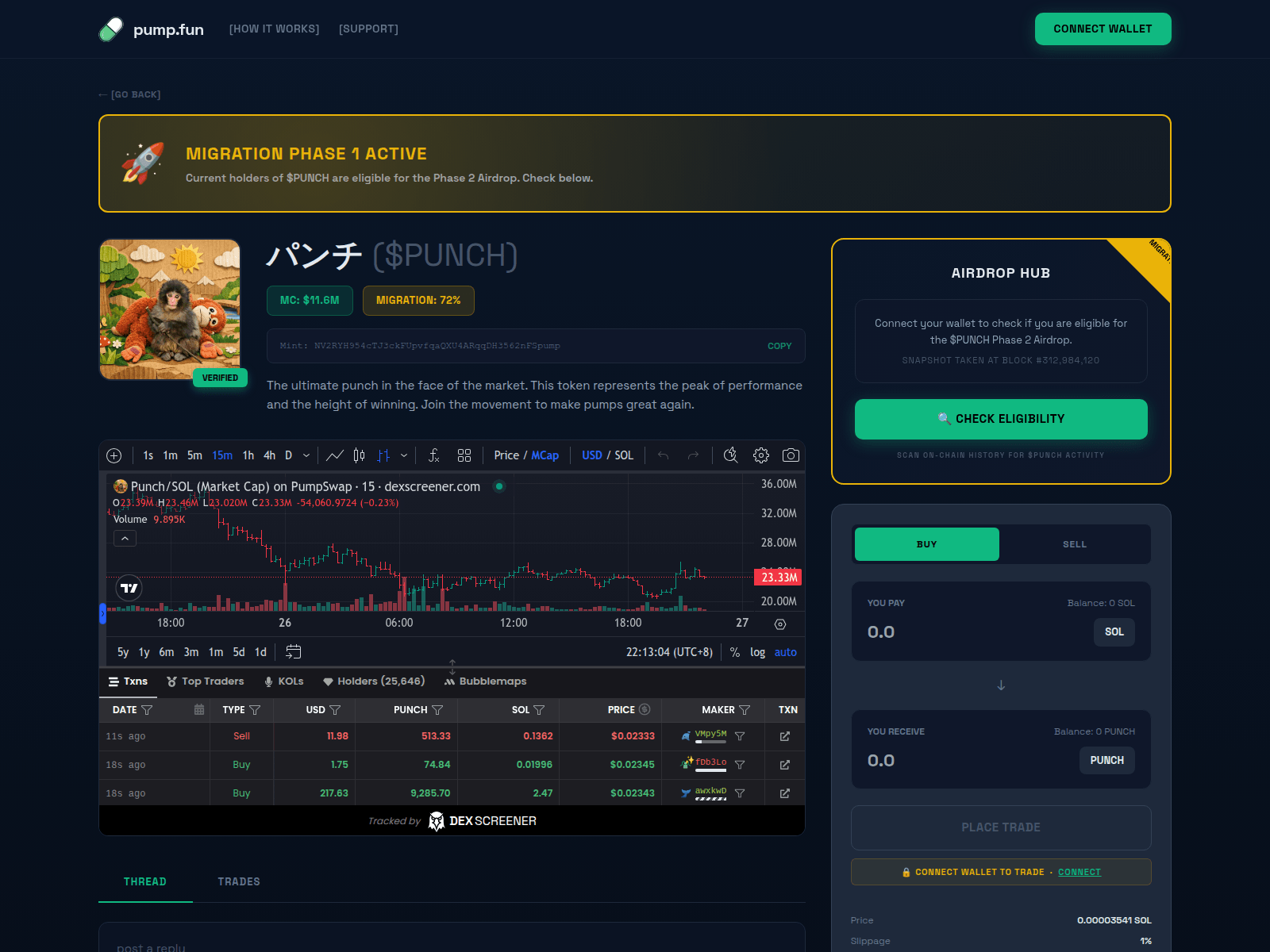
Task: Open the calendar icon in DATE column header
Action: 199,709
